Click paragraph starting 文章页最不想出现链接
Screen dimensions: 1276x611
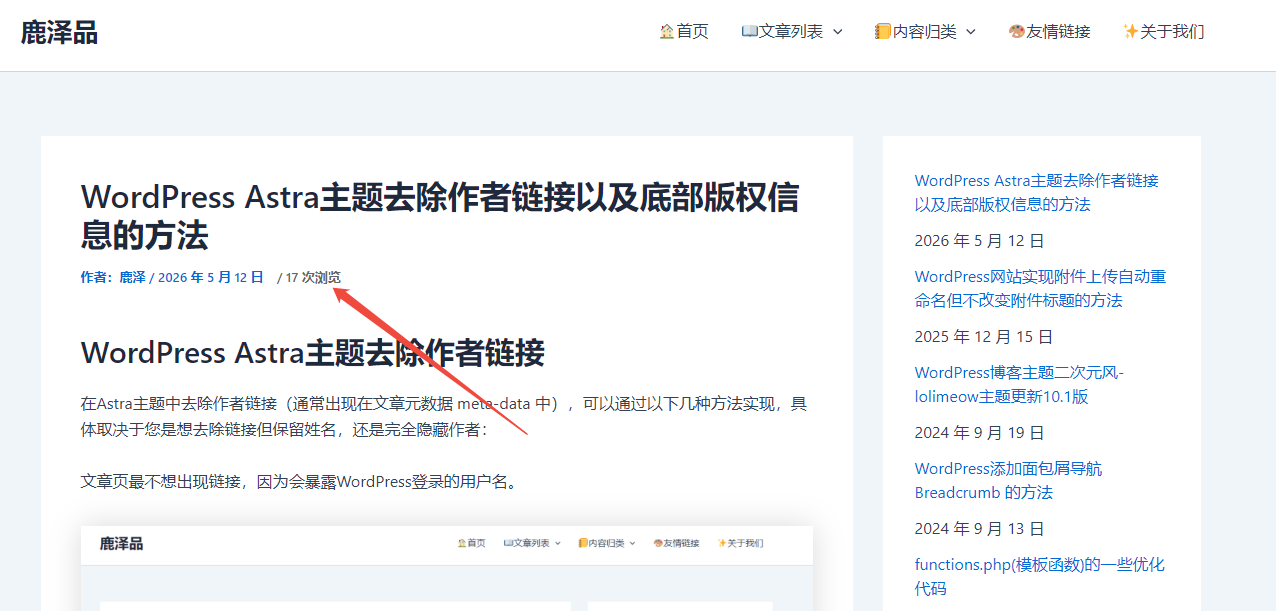301,482
